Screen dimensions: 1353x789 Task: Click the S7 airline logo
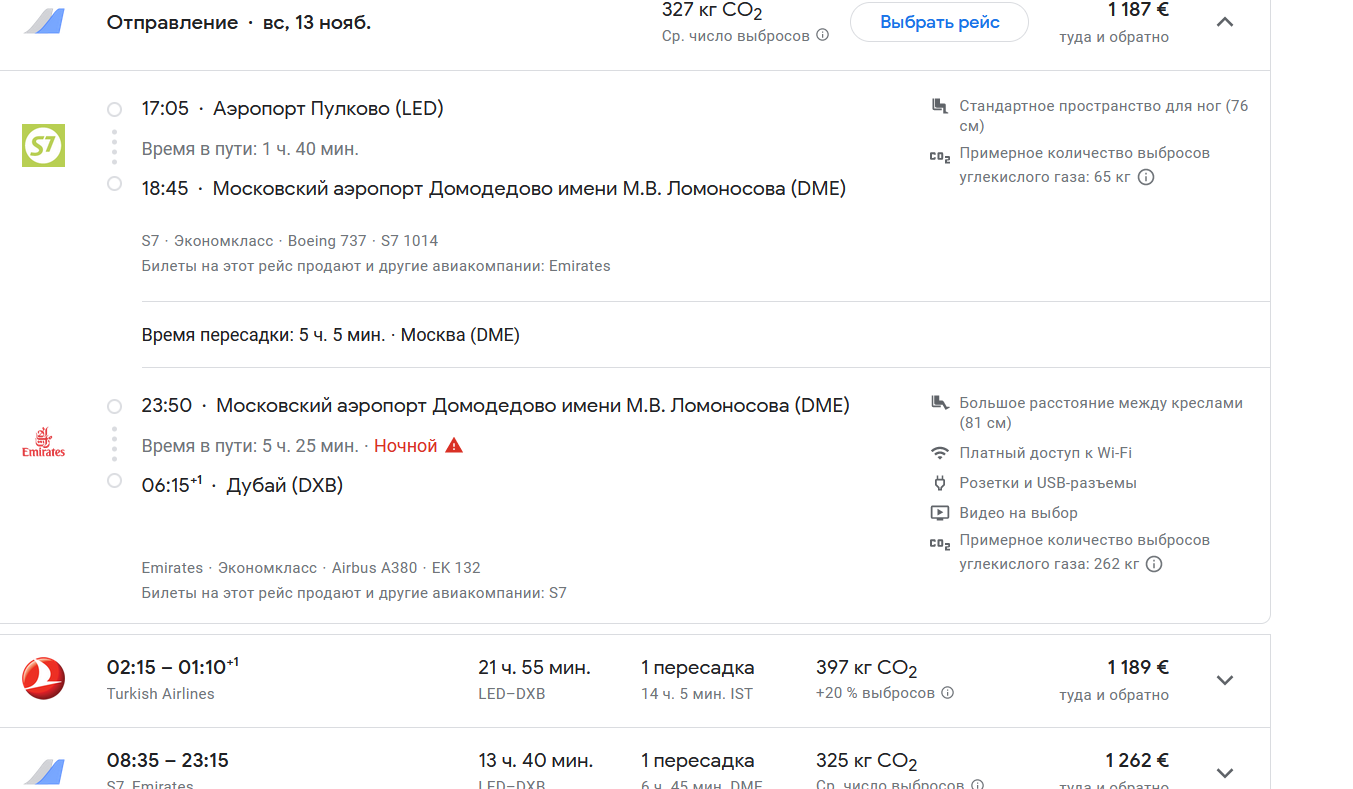point(43,145)
